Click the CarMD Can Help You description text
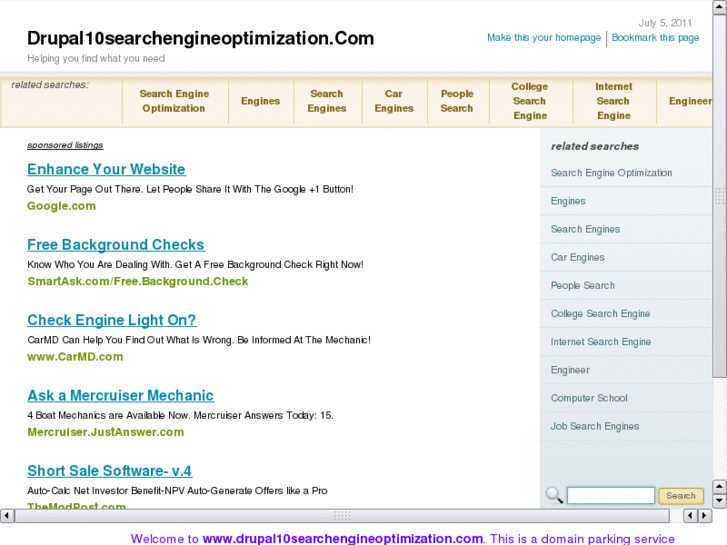727x545 pixels. click(199, 340)
